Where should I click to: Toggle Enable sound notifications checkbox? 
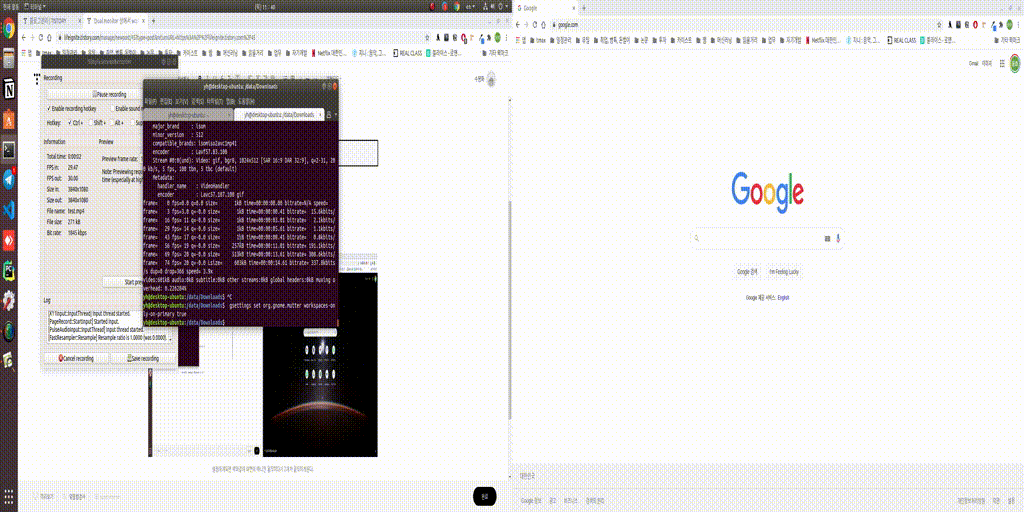tap(126, 108)
